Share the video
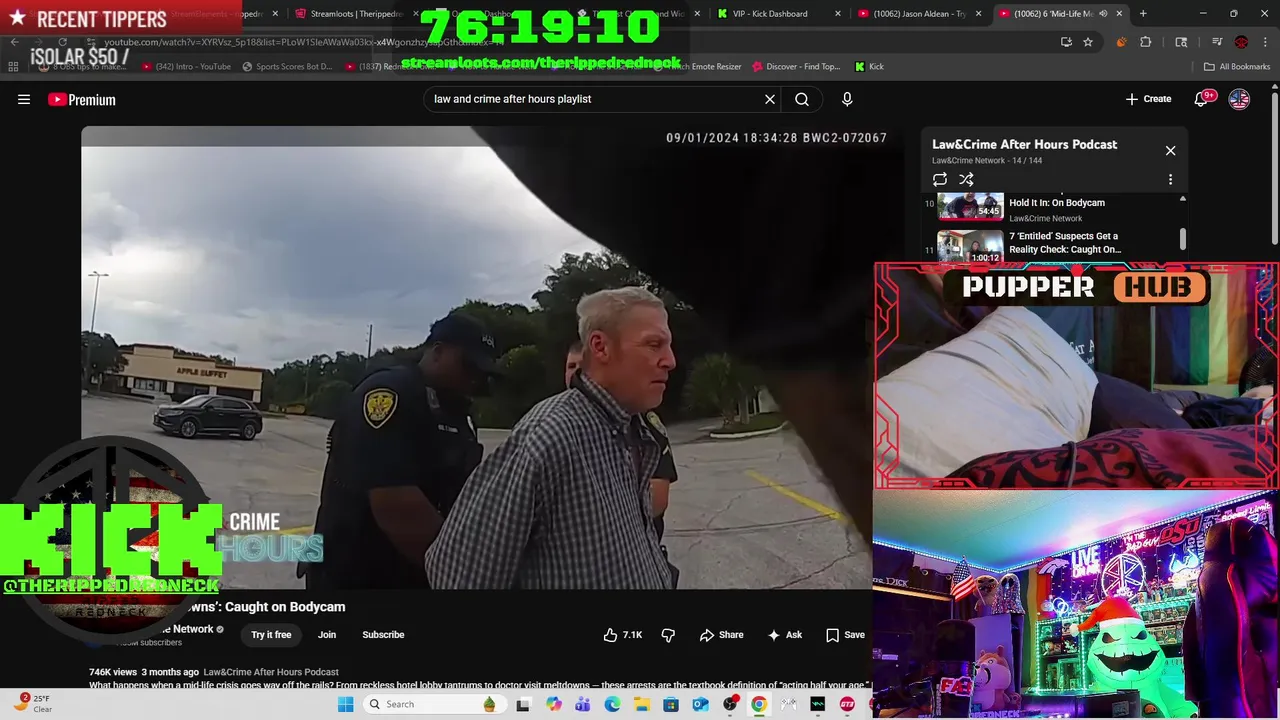 [x=721, y=635]
